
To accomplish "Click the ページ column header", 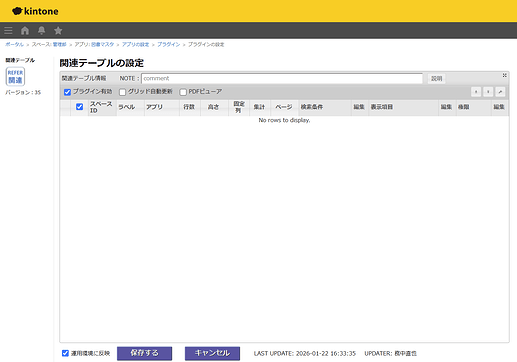I will [x=284, y=107].
